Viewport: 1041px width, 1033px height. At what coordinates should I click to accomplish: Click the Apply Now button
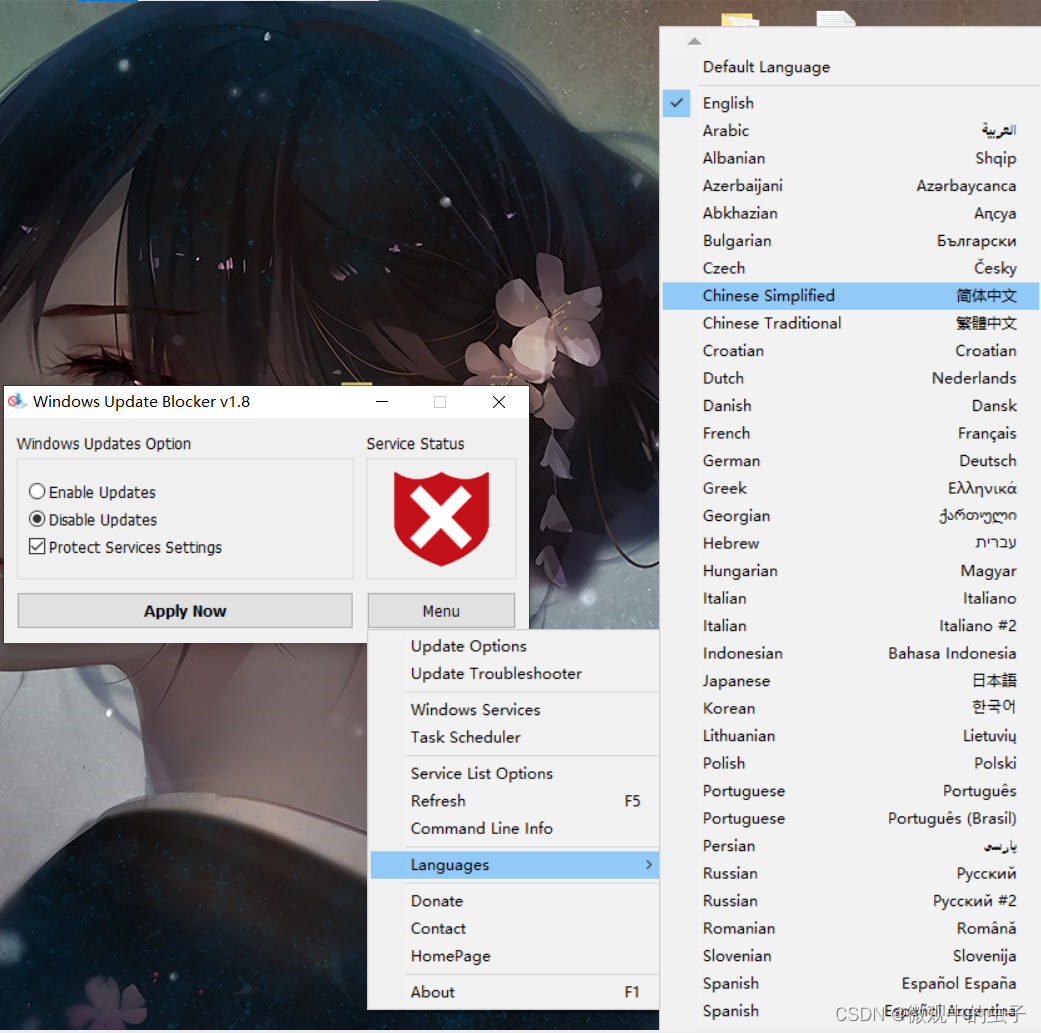click(x=184, y=611)
